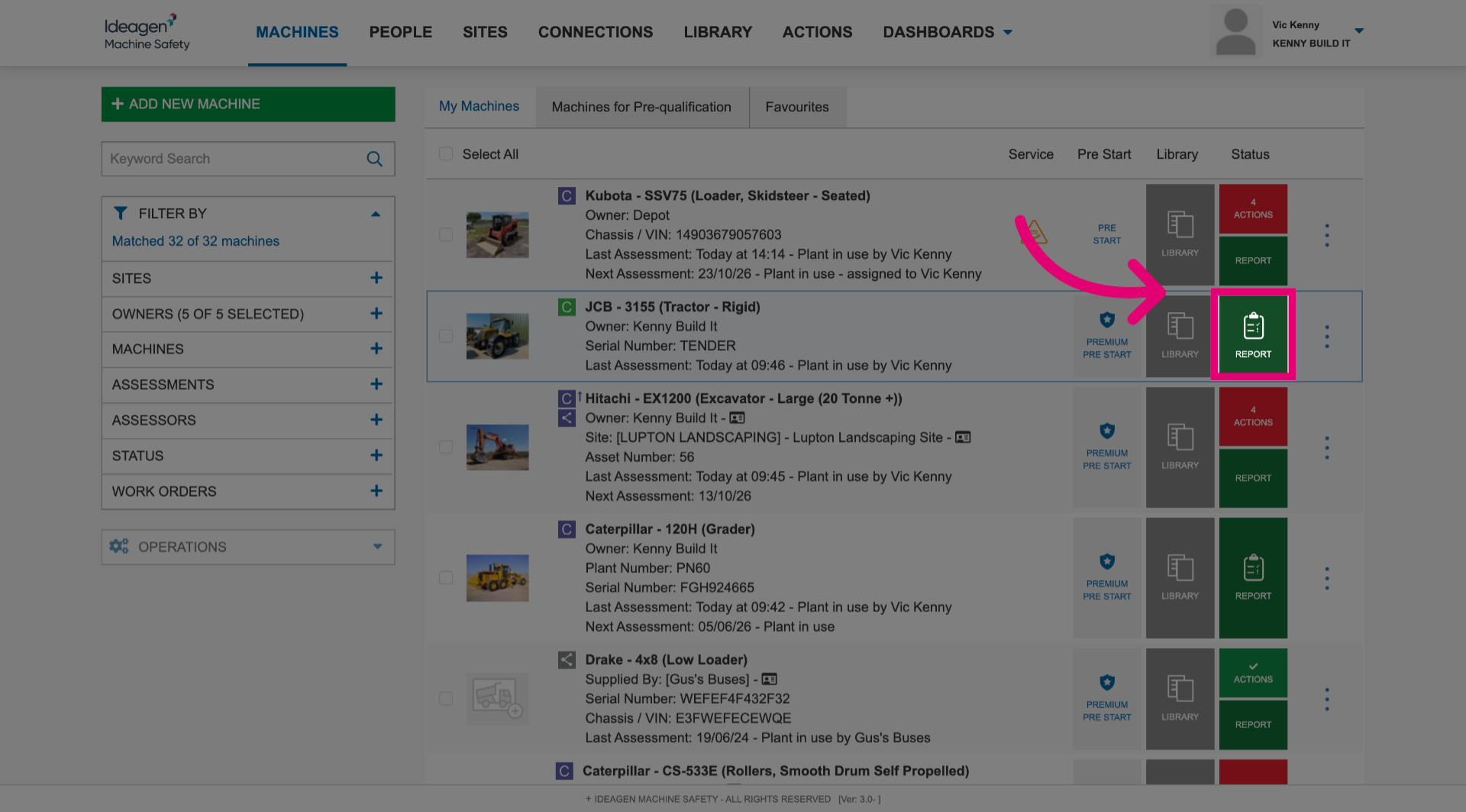The image size is (1466, 812).
Task: Tick the Select All checkbox
Action: tap(446, 154)
